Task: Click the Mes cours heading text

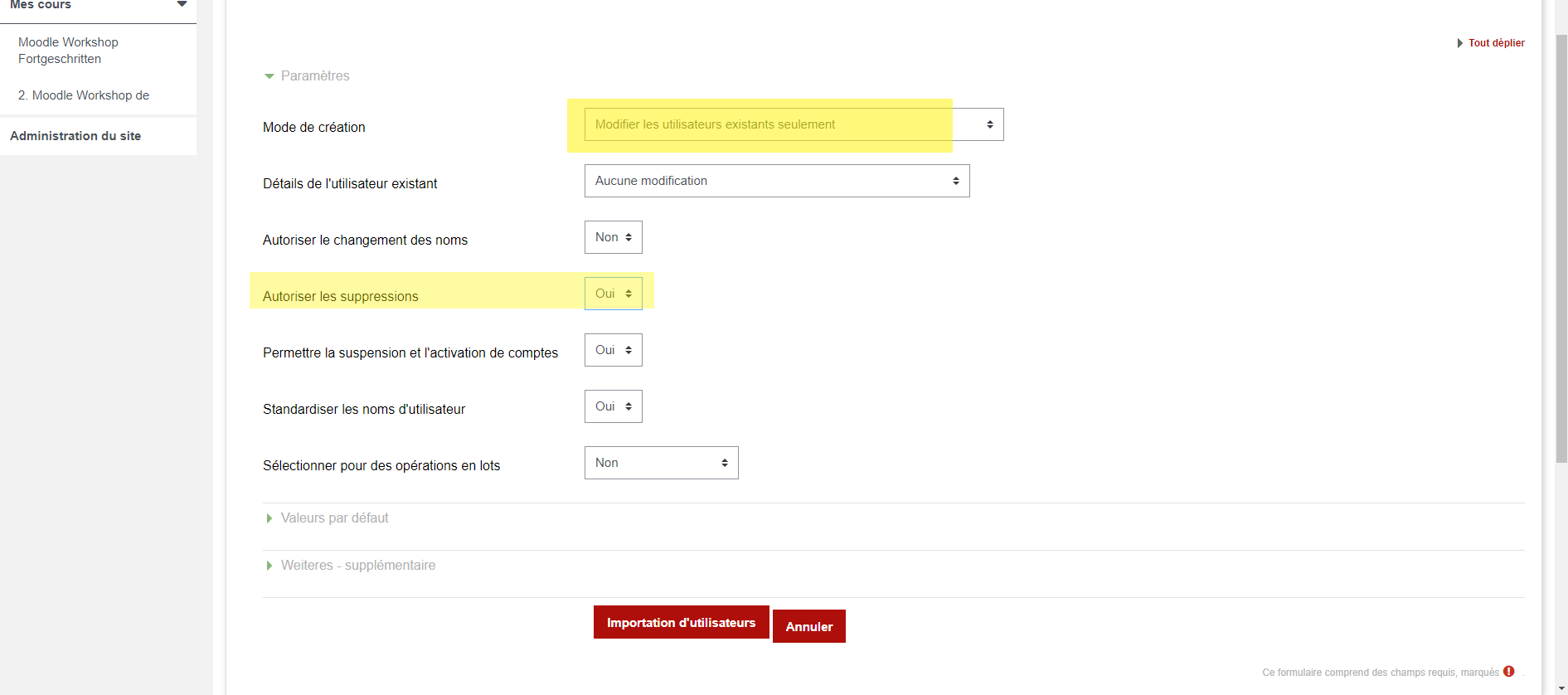Action: (x=41, y=5)
